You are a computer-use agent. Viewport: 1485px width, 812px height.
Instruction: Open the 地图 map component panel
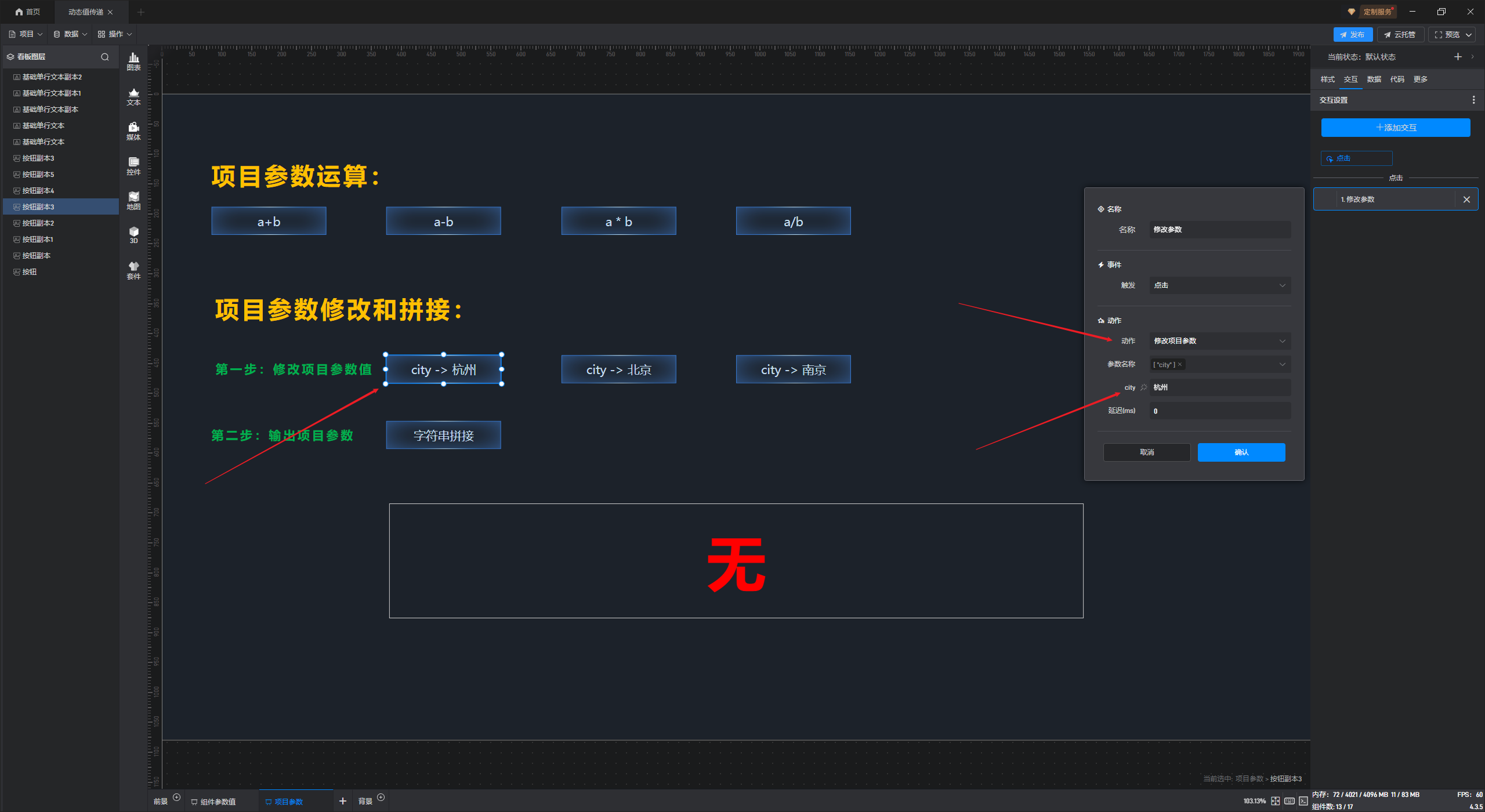pyautogui.click(x=133, y=200)
